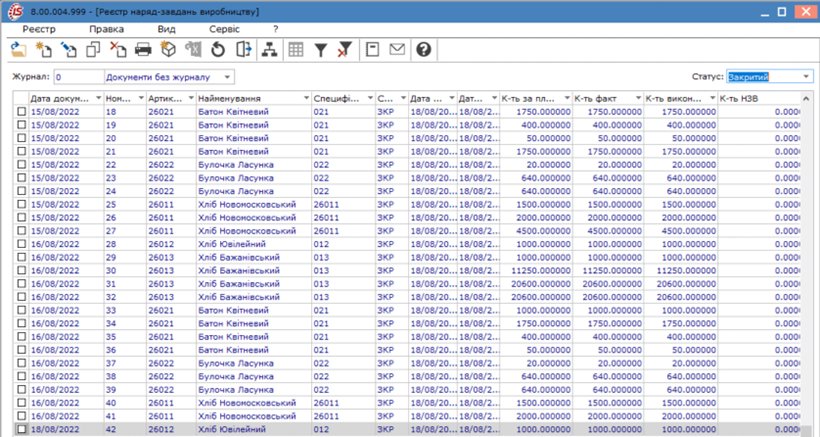Open the Ном. column filter arrow
The image size is (820, 437).
pyautogui.click(x=140, y=98)
